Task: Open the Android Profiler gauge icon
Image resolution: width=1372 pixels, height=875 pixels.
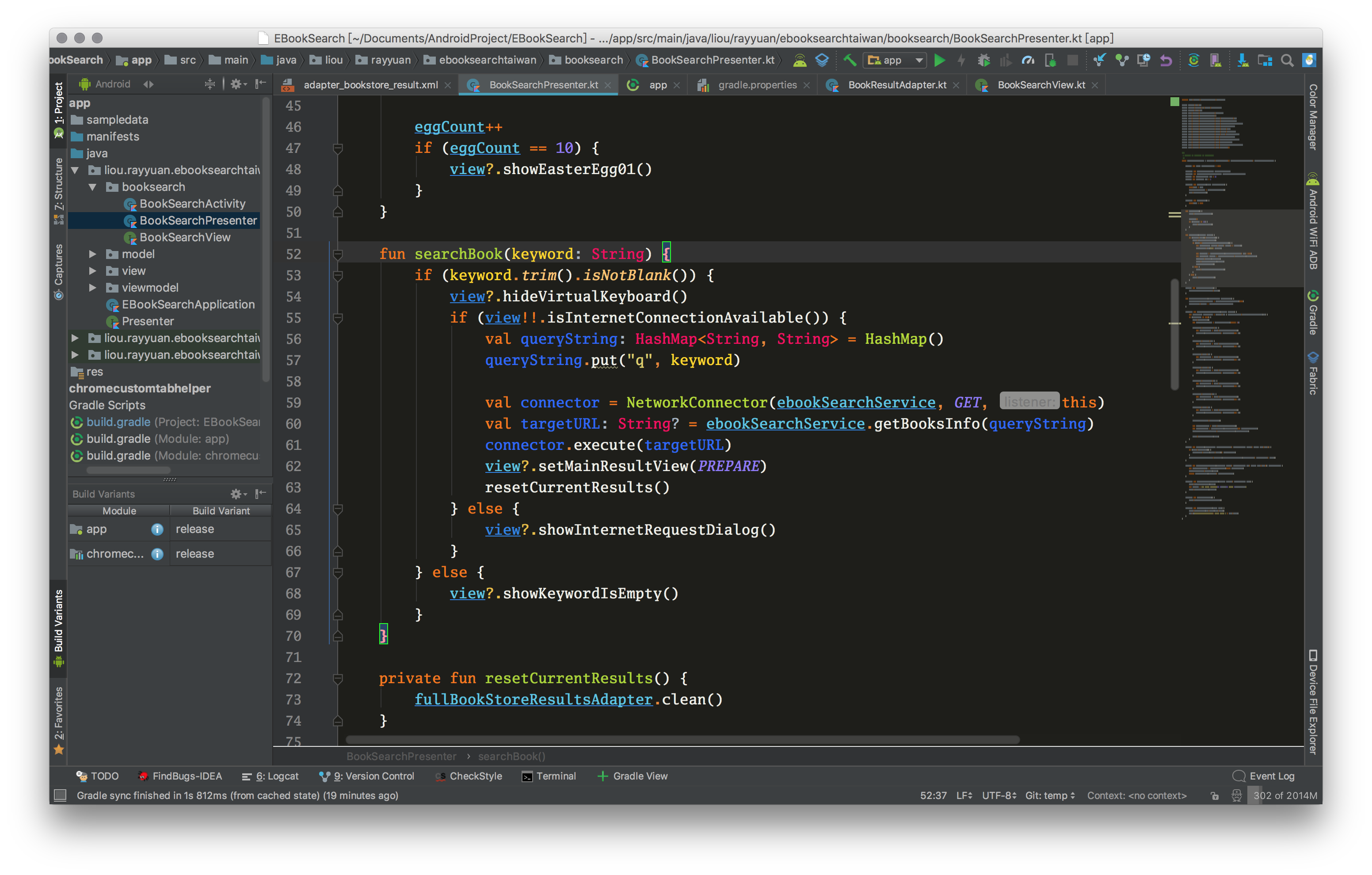Action: pyautogui.click(x=1028, y=61)
